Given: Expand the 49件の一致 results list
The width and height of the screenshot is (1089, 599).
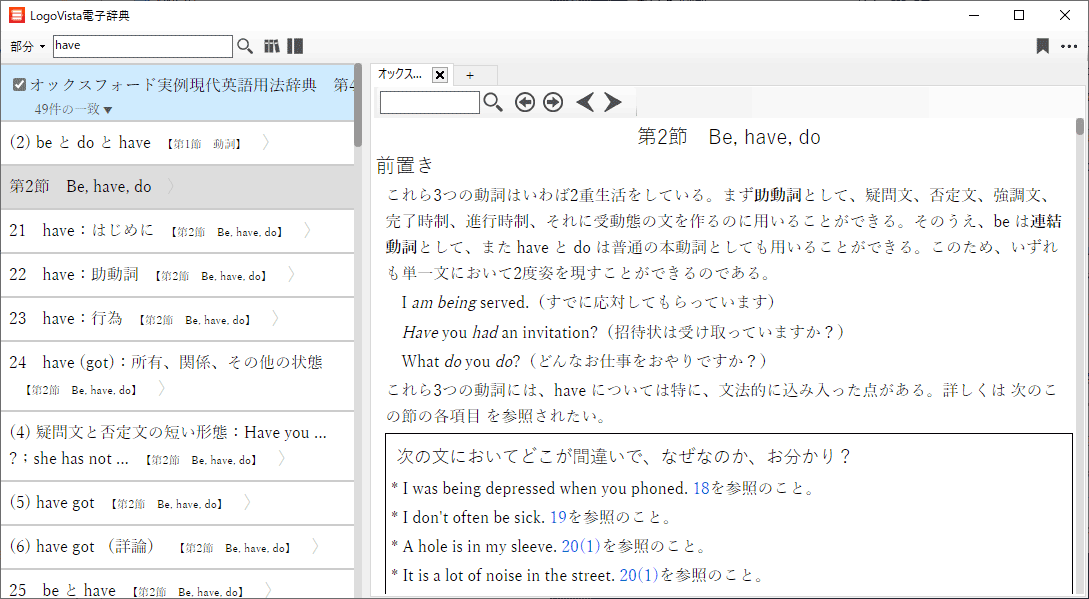Looking at the screenshot, I should click(108, 110).
